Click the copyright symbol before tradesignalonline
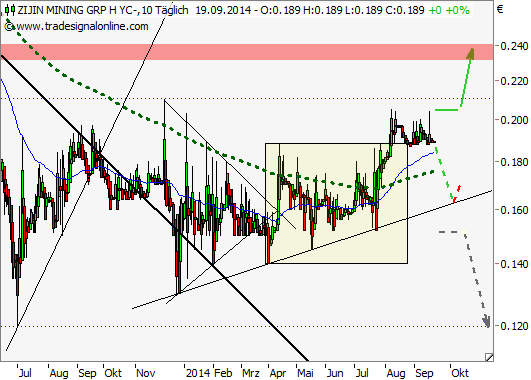 pyautogui.click(x=9, y=26)
